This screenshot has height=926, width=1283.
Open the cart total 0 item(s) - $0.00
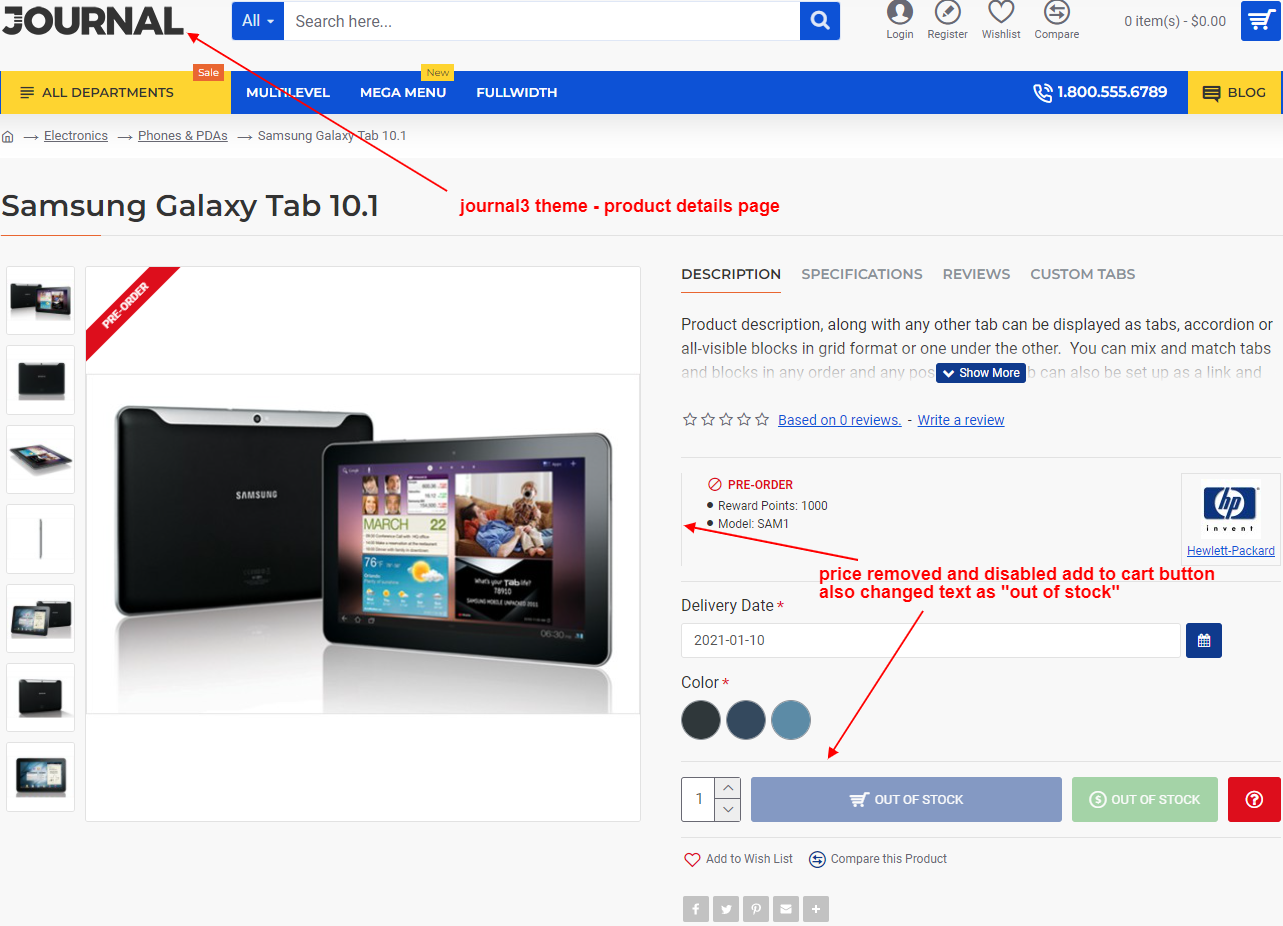pos(1175,21)
